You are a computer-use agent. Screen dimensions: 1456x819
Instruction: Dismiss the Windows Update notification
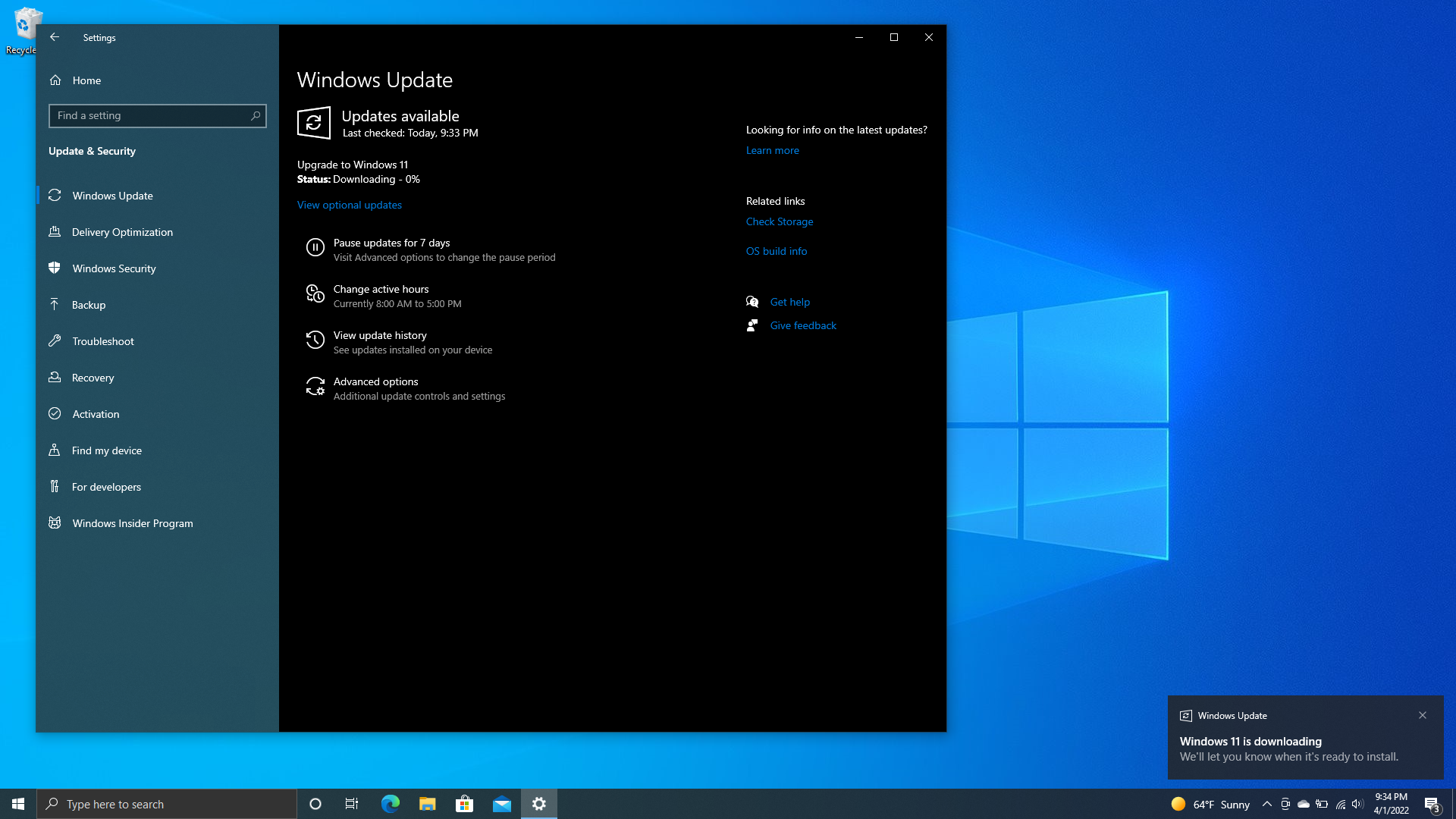1423,715
